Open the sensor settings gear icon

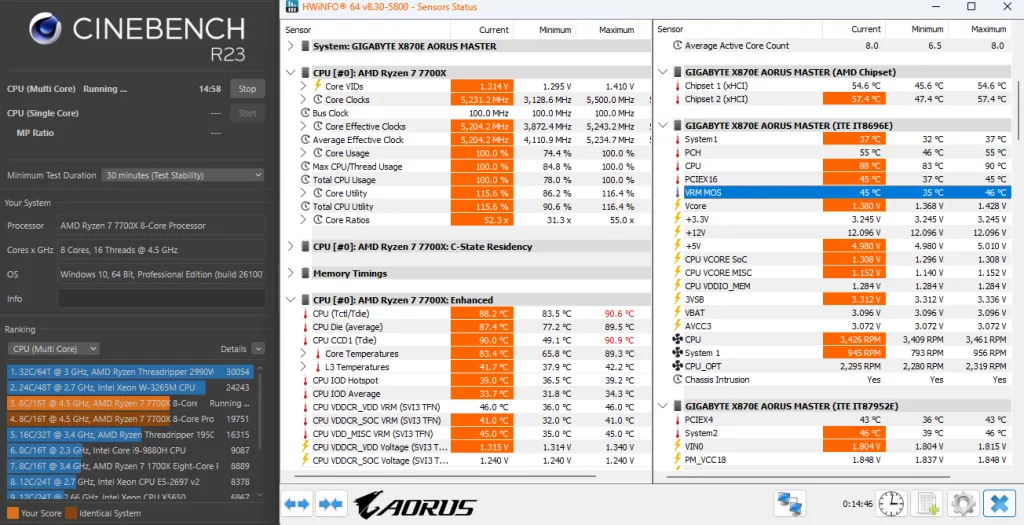click(x=963, y=504)
